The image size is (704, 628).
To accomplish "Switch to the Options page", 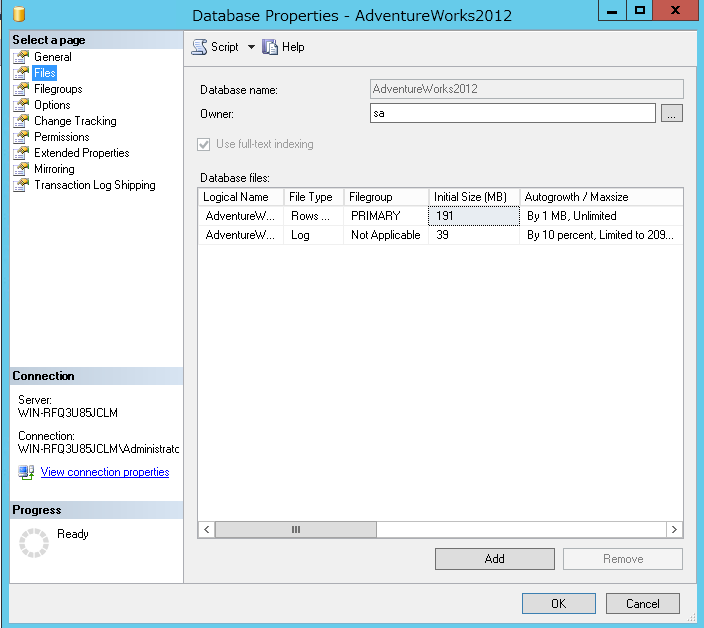I will pyautogui.click(x=52, y=105).
